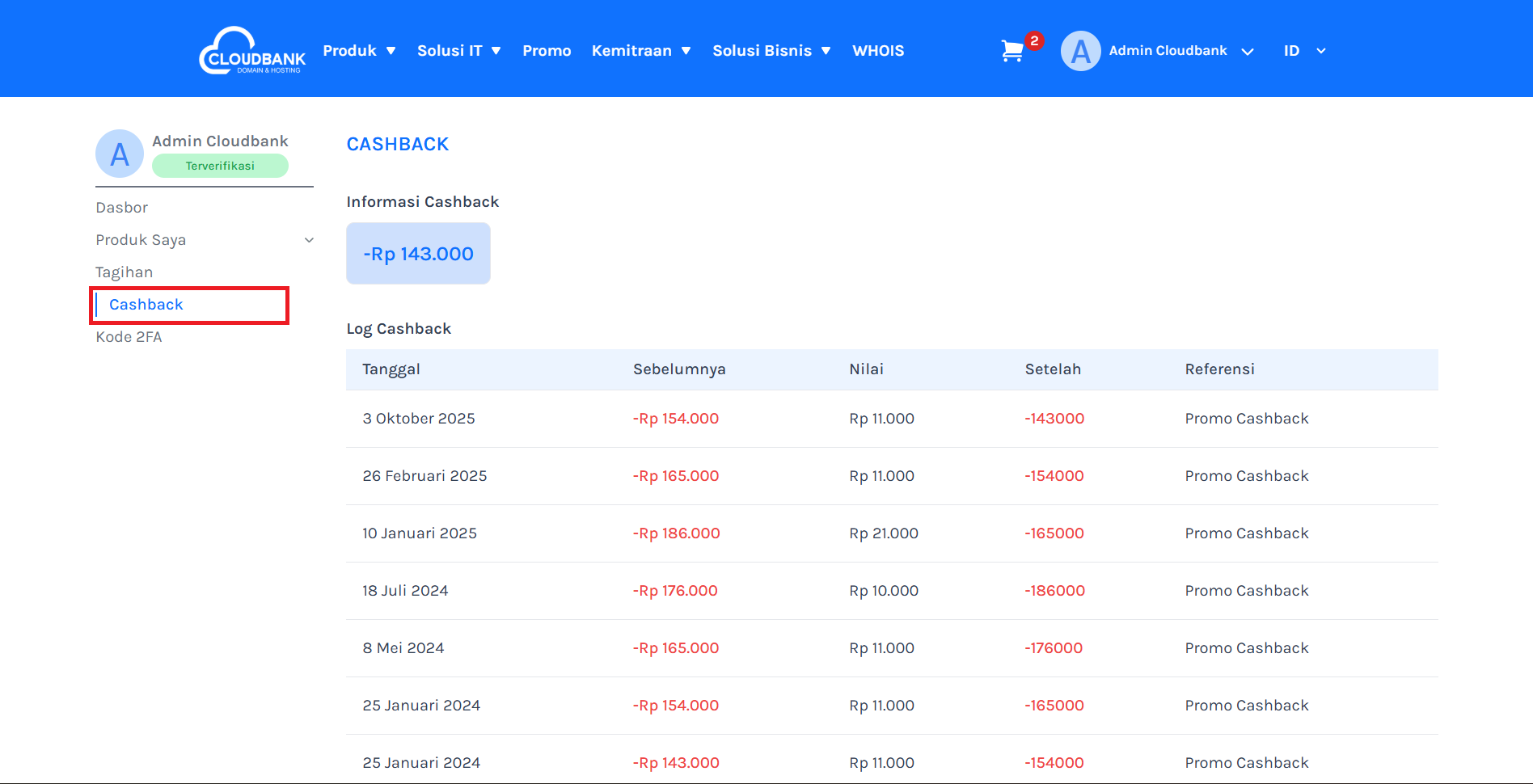Screen dimensions: 1533x784
Task: Click the Terverifikasi status badge
Action: coord(220,166)
